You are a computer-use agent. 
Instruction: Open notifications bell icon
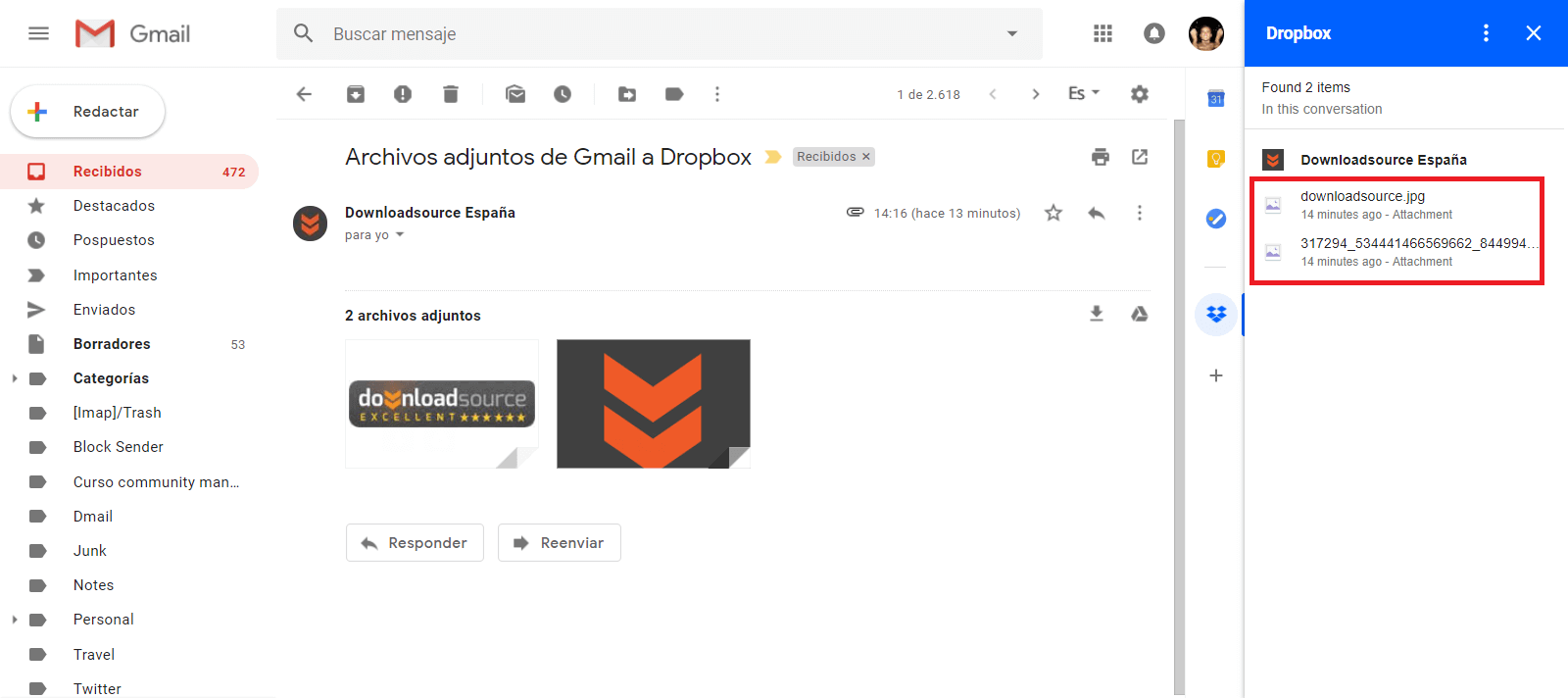click(x=1154, y=33)
